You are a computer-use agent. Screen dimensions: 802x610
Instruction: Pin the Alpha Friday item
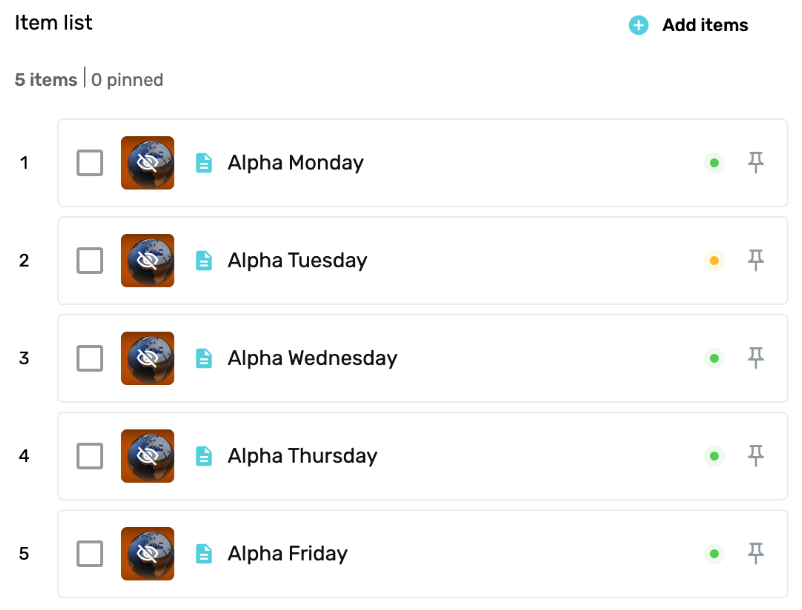coord(755,553)
